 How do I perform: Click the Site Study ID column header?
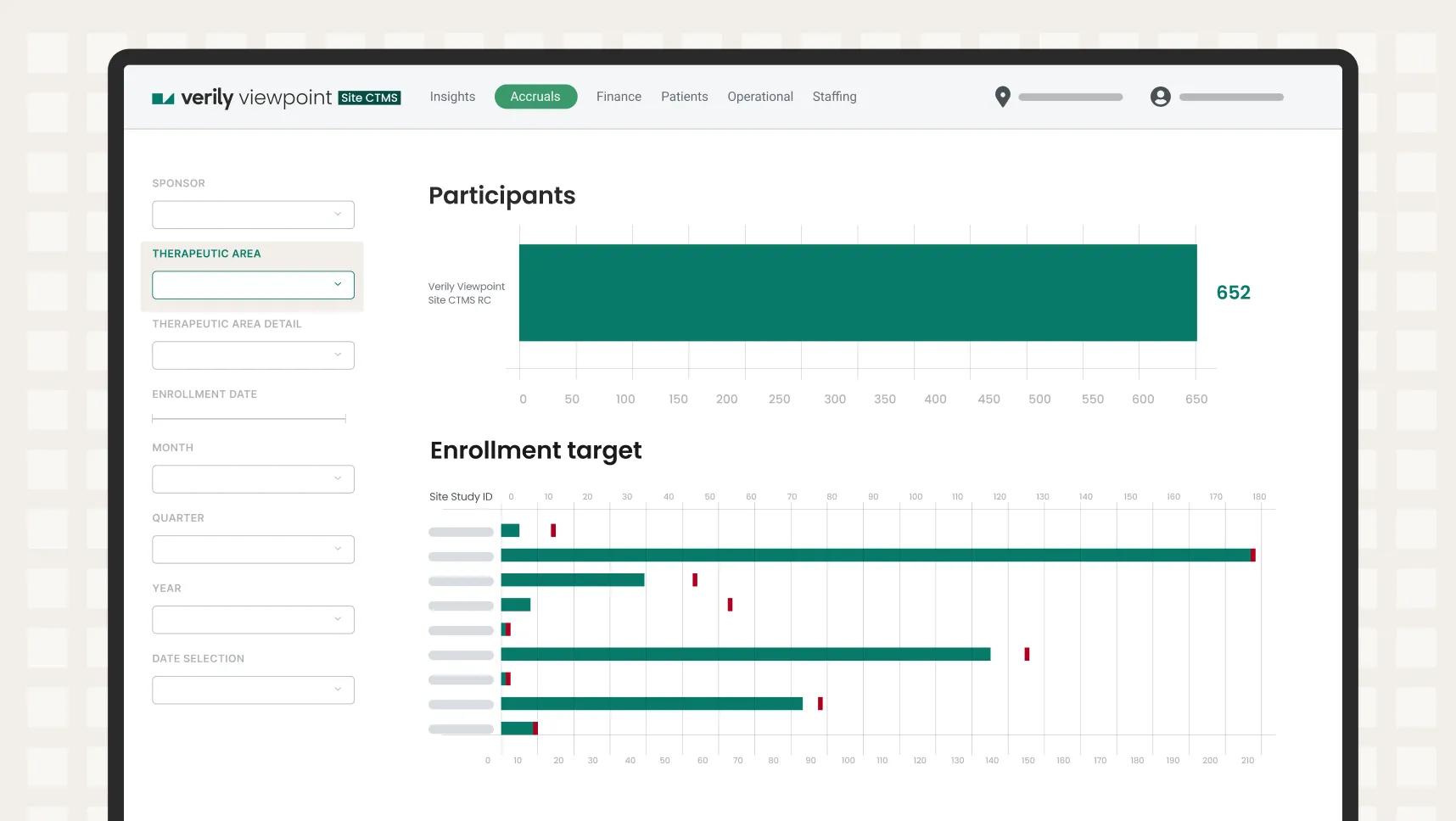pos(461,497)
